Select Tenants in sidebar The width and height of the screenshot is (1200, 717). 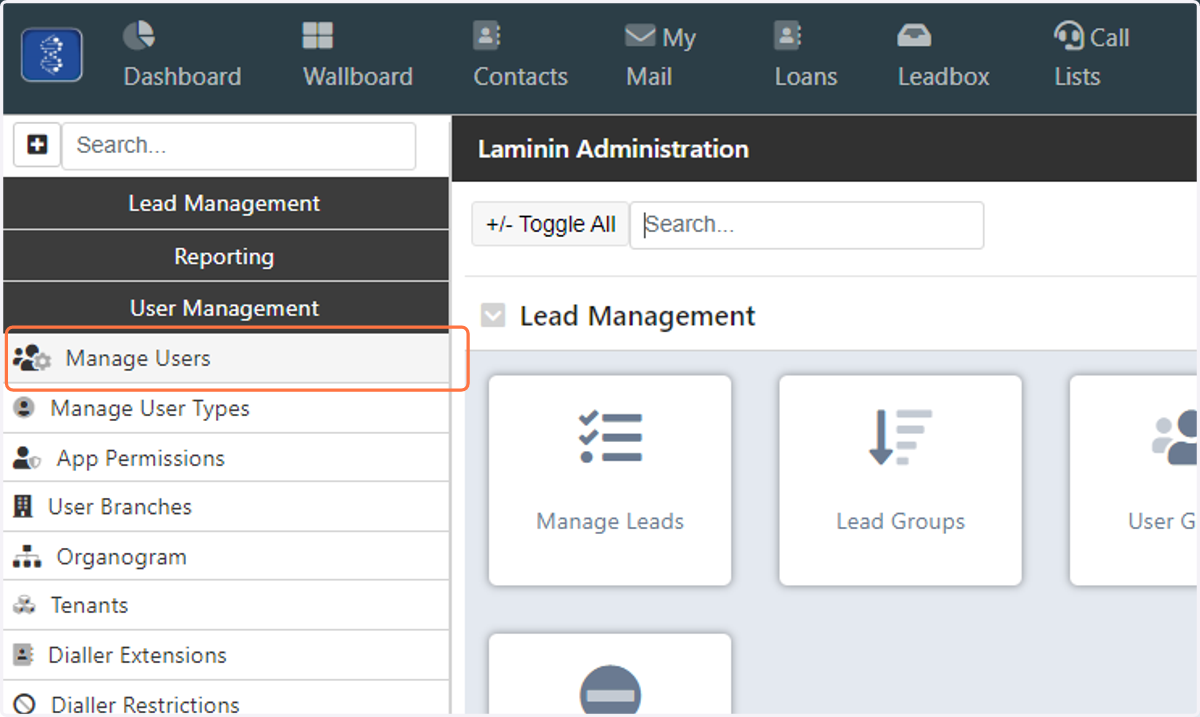226,605
